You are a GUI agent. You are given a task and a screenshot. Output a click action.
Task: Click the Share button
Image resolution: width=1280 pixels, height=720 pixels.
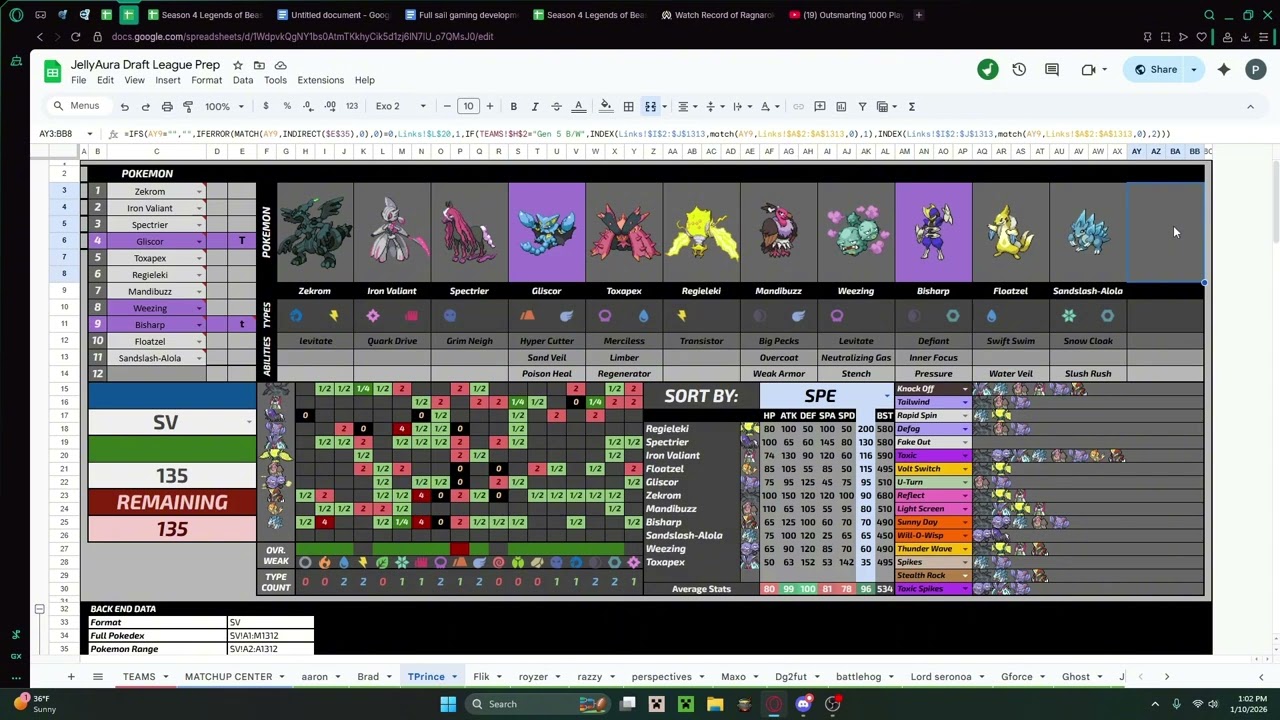pyautogui.click(x=1155, y=69)
